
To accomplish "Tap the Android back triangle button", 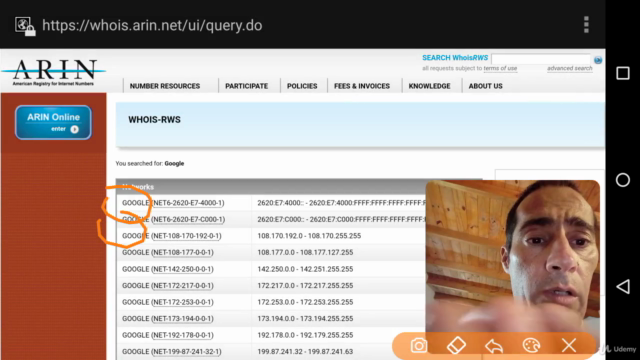I will 622,287.
